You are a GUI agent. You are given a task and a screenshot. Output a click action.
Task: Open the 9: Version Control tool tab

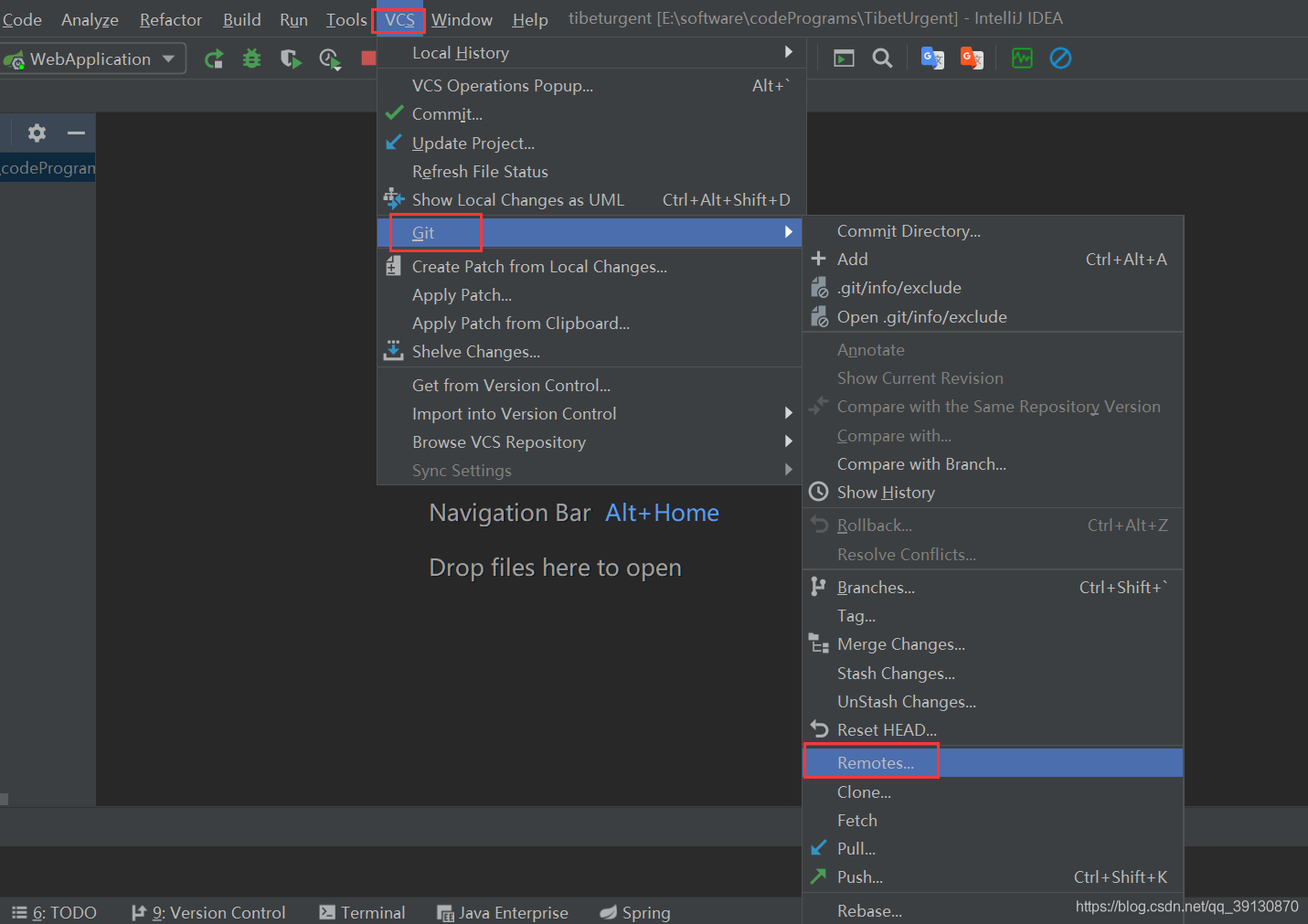tap(208, 912)
